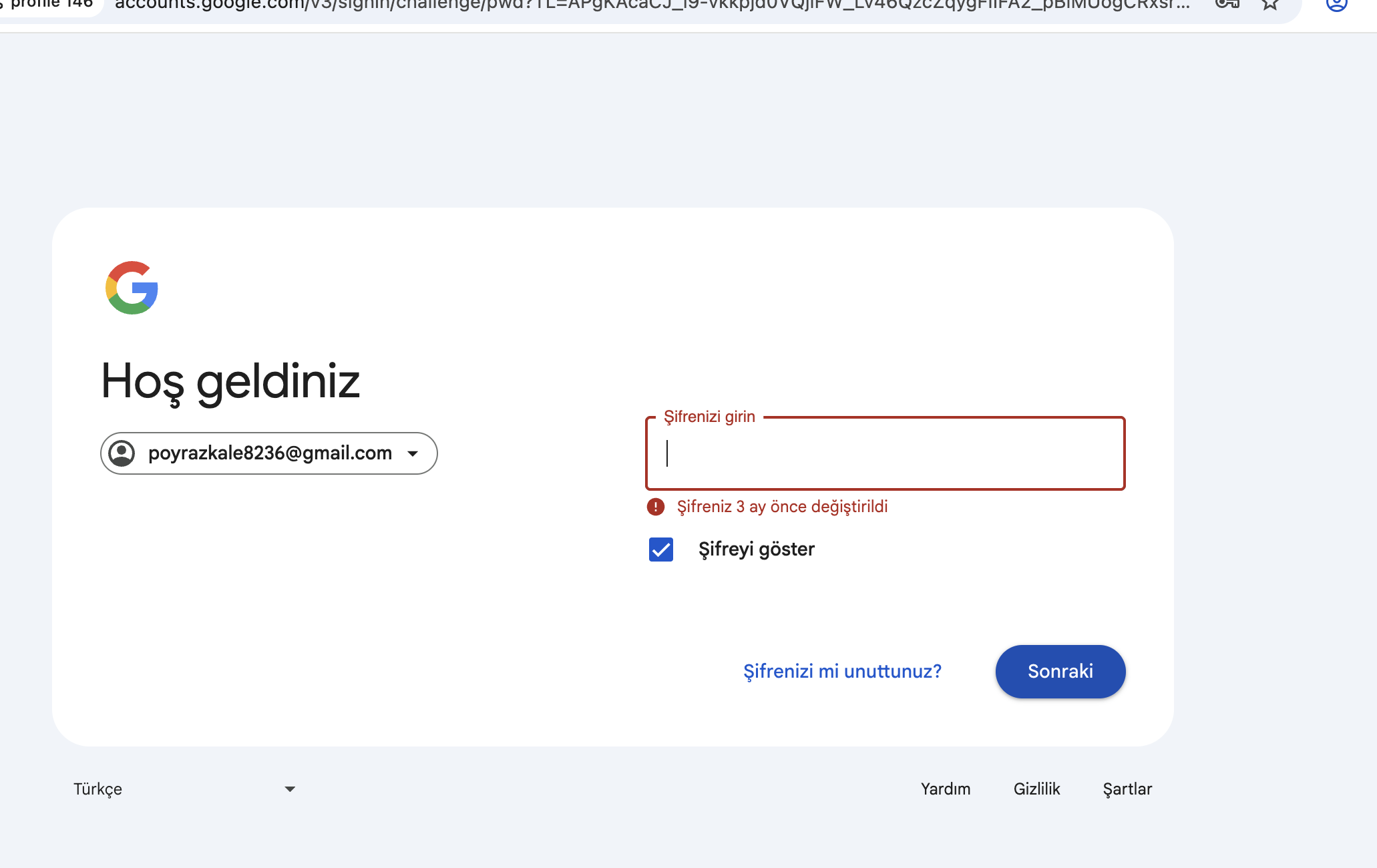
Task: Bookmark this page with the star icon
Action: (x=1270, y=4)
